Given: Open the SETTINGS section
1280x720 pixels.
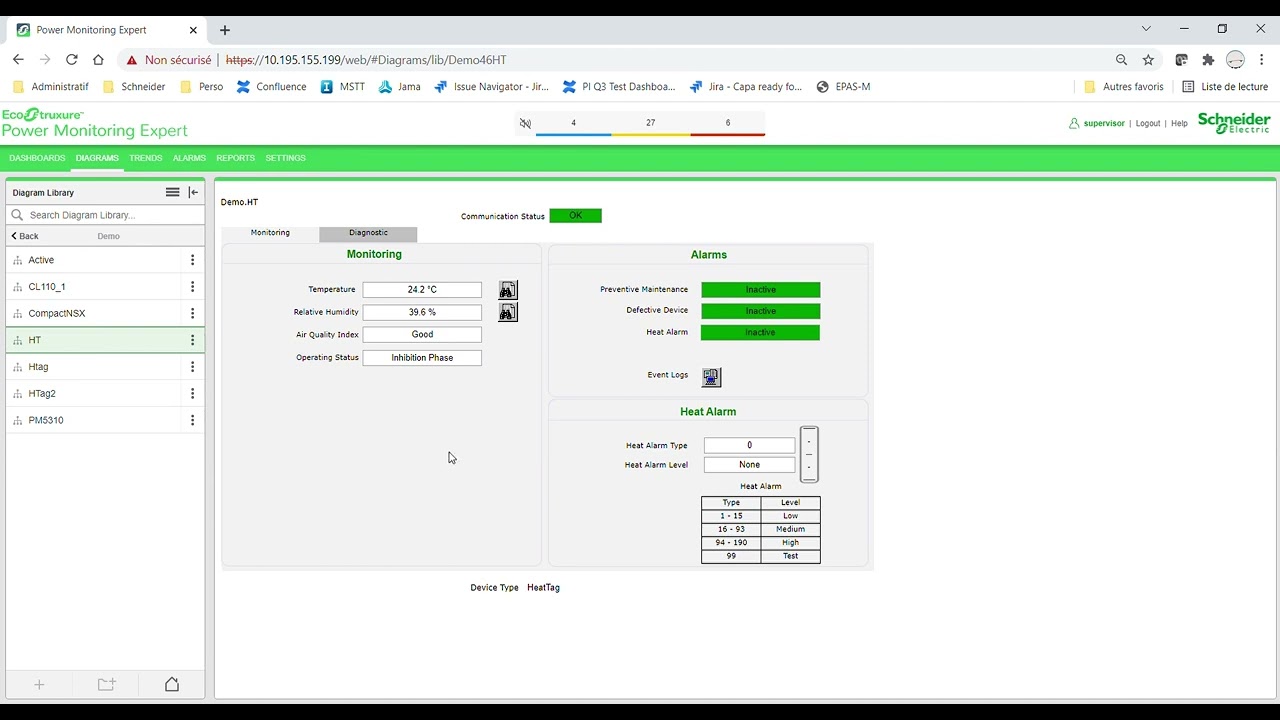Looking at the screenshot, I should pos(286,158).
